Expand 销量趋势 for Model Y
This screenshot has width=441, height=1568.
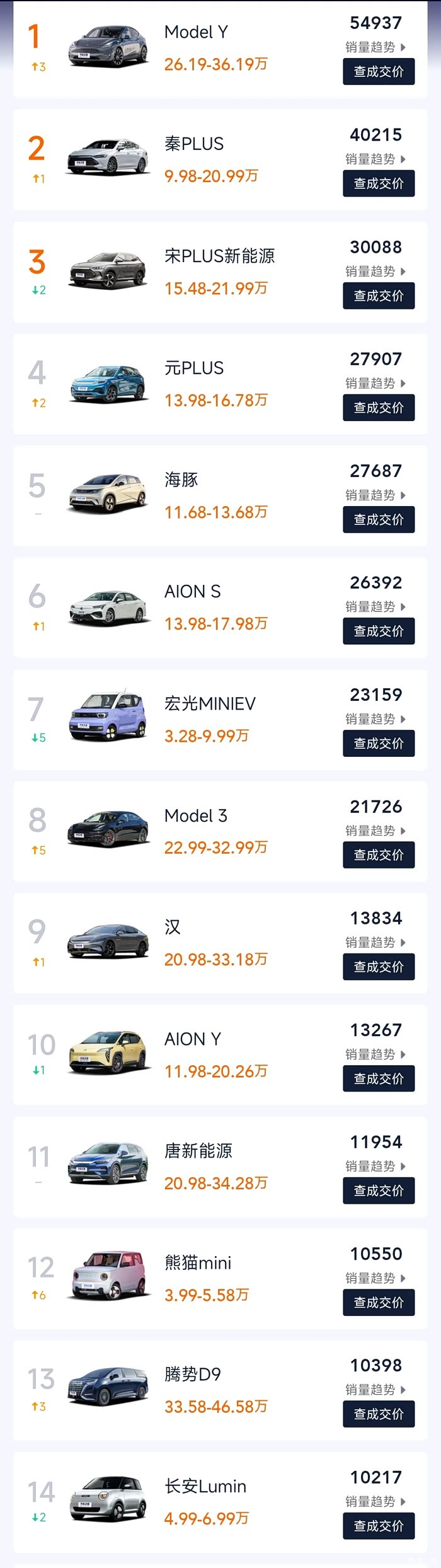[375, 47]
